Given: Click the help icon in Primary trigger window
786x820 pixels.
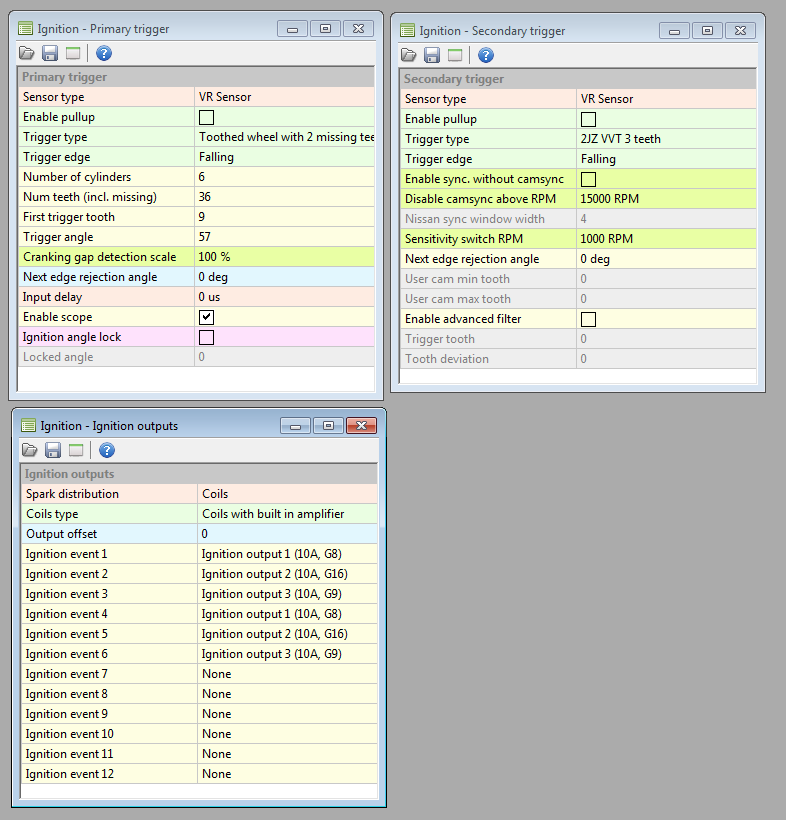Looking at the screenshot, I should 103,53.
